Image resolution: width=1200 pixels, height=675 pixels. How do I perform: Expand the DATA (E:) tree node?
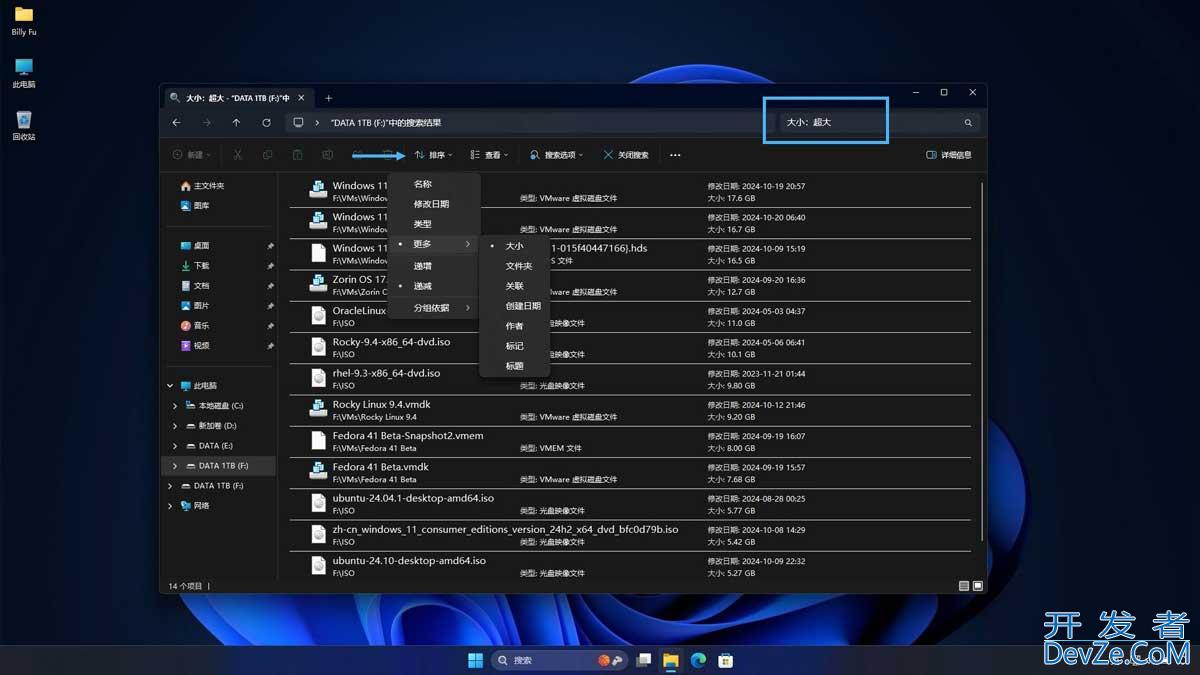tap(176, 446)
